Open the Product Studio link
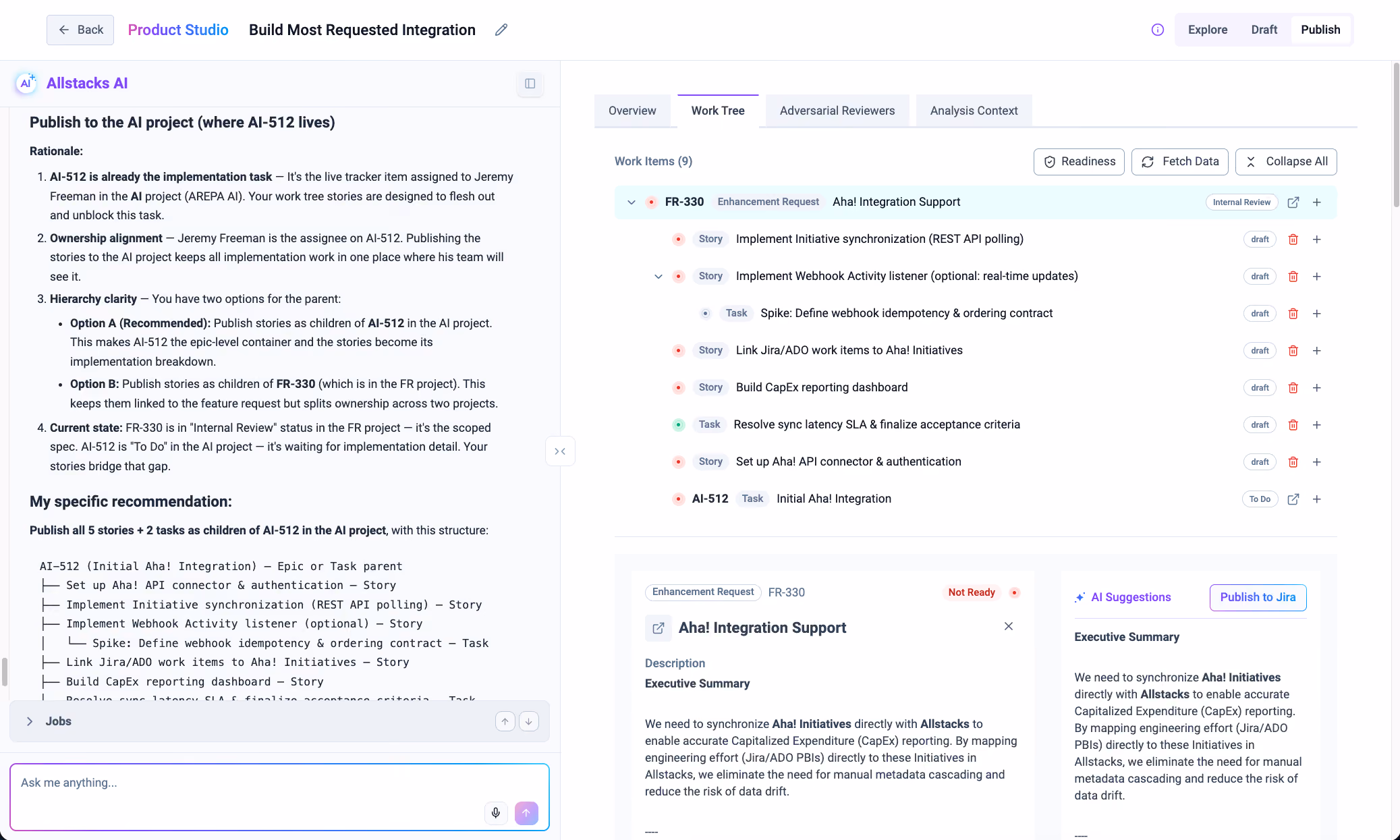 [x=178, y=30]
